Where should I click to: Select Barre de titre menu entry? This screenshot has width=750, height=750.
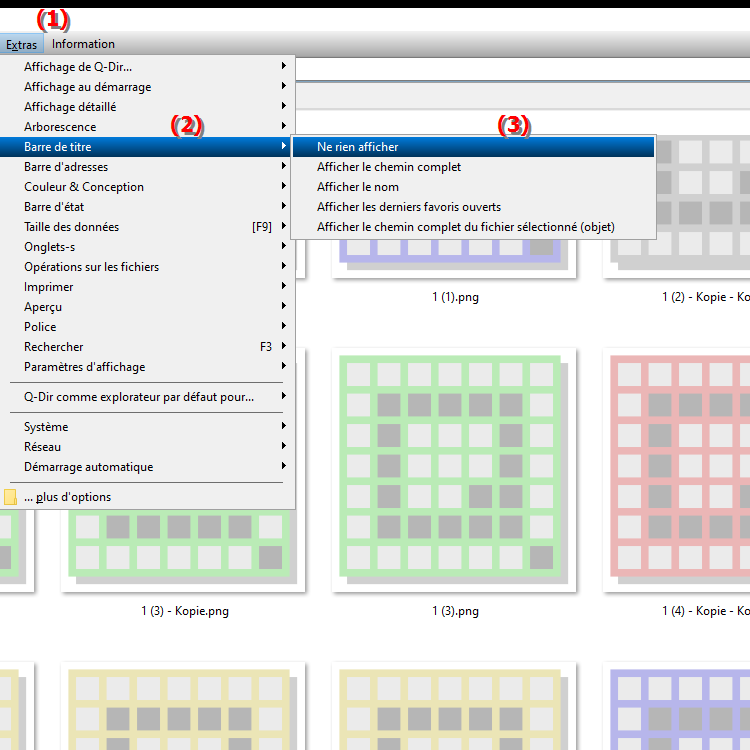[x=147, y=147]
